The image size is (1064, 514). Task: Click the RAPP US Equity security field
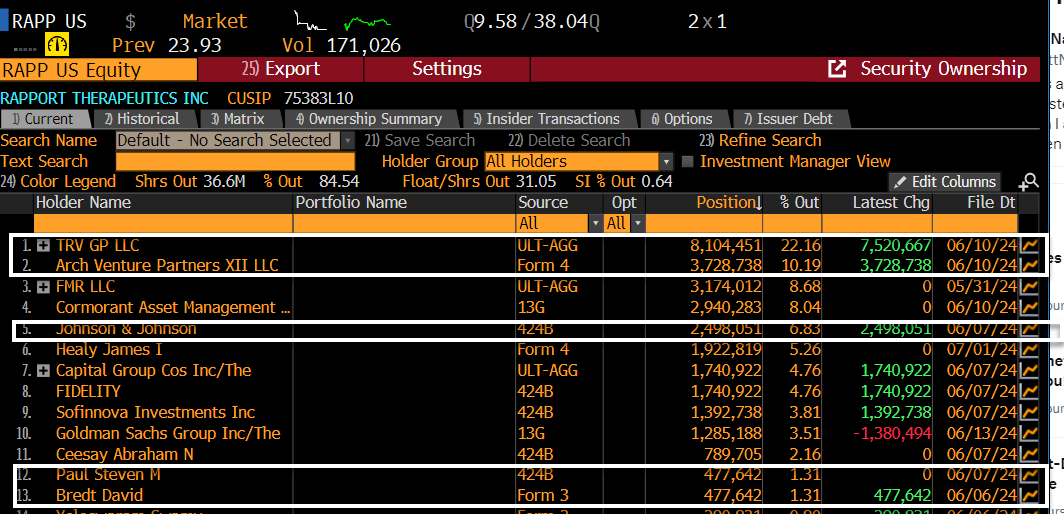pos(98,69)
